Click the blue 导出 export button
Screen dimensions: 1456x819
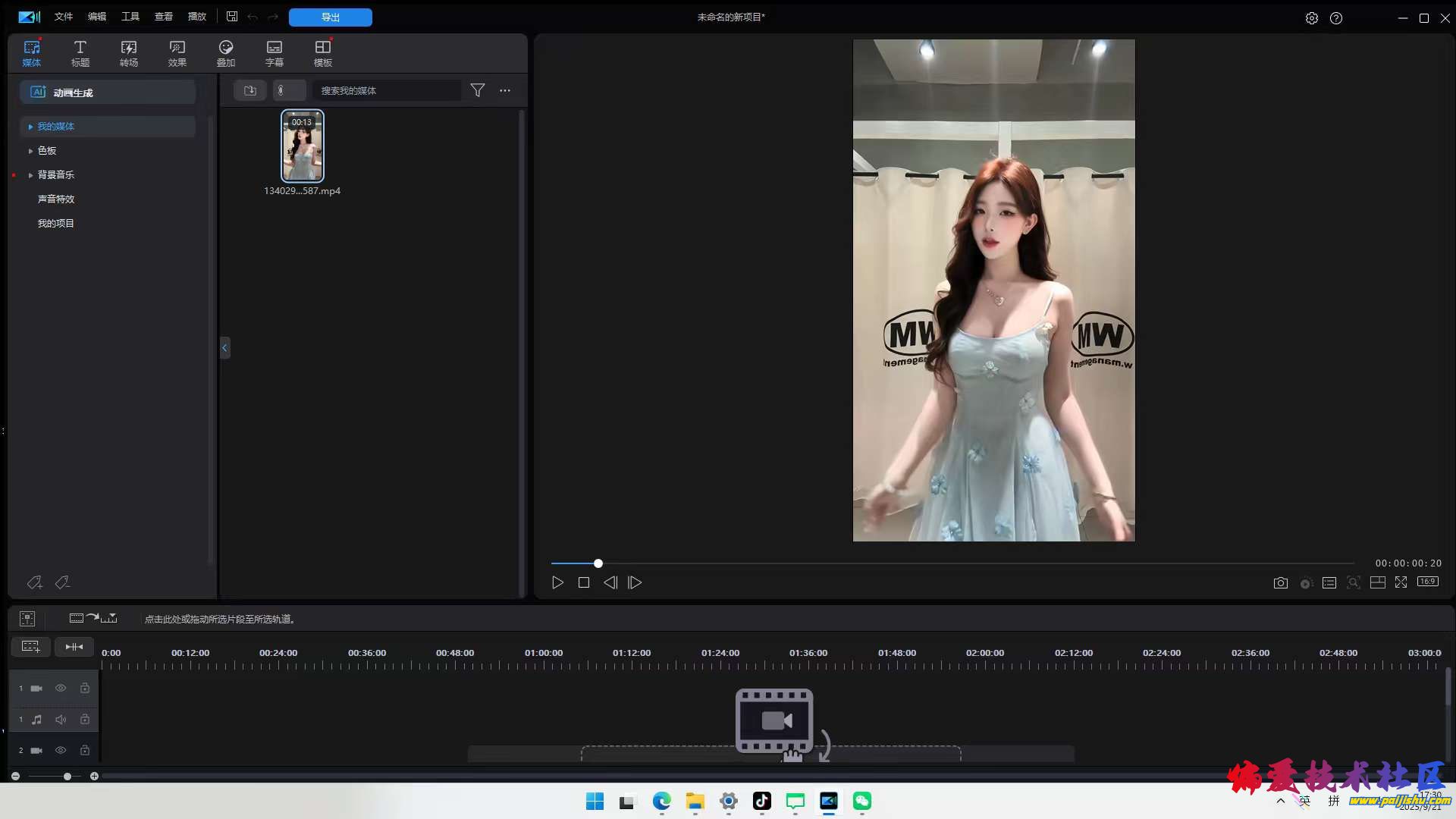tap(330, 17)
